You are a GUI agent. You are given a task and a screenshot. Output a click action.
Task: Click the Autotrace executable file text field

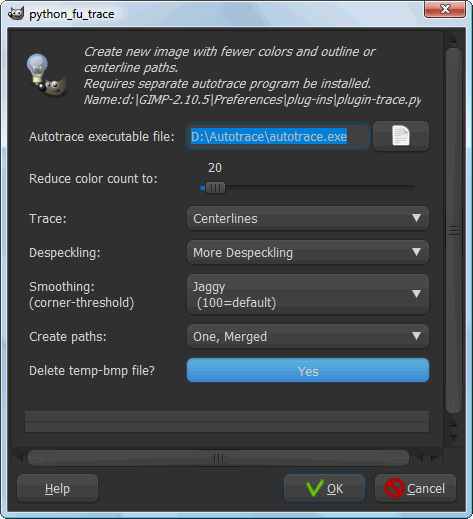pyautogui.click(x=278, y=136)
